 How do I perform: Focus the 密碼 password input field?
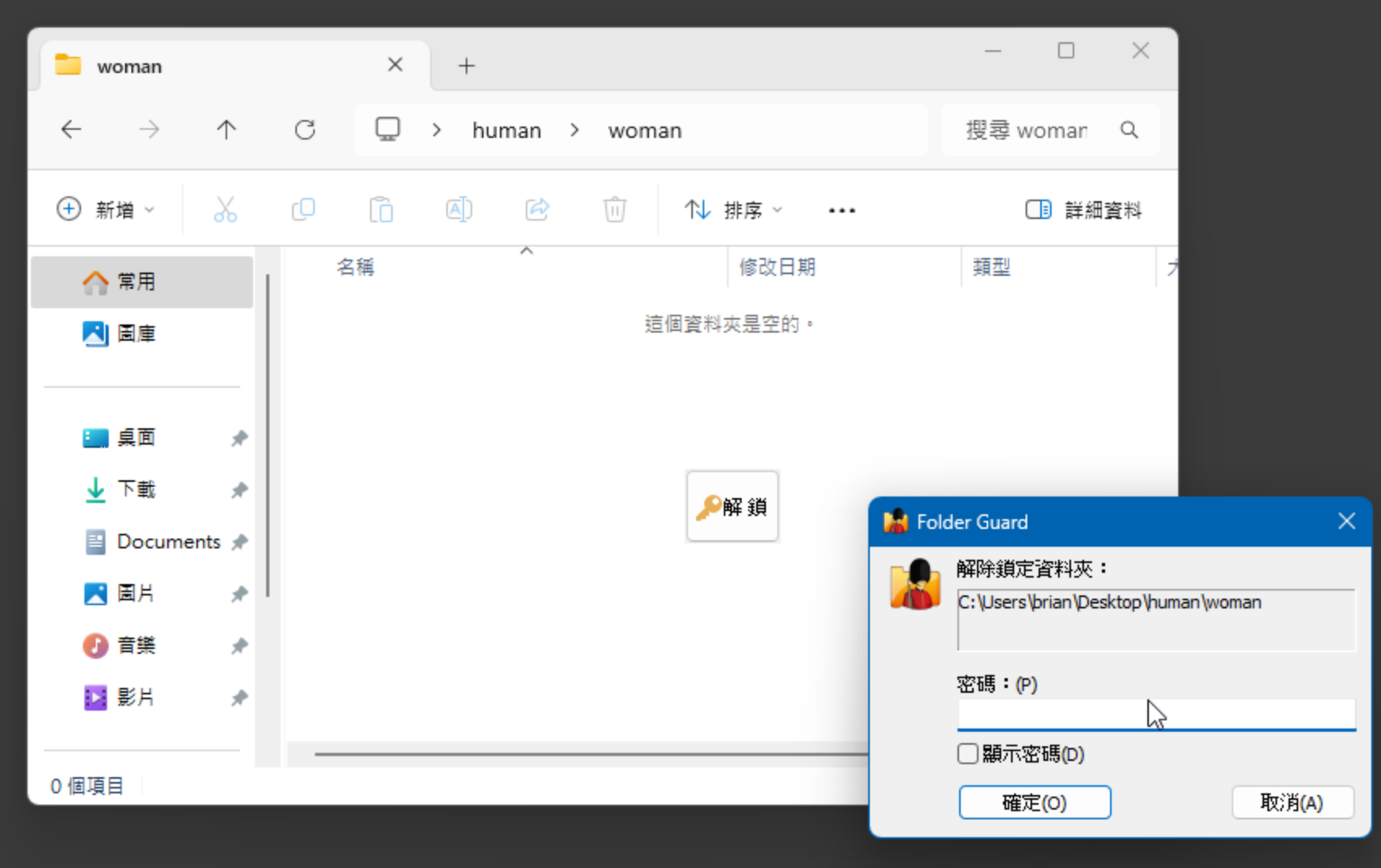click(1155, 714)
